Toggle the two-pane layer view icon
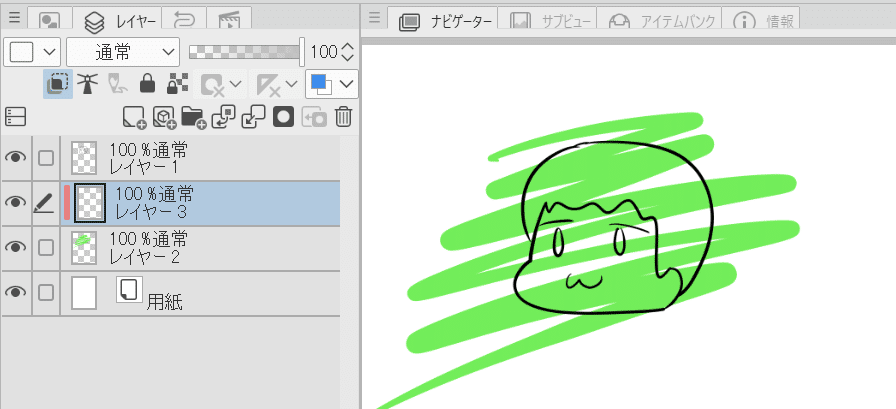This screenshot has height=409, width=896. coord(15,117)
